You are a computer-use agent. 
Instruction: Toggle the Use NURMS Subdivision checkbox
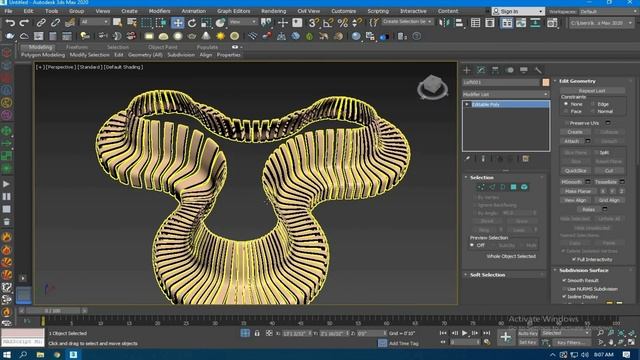click(564, 289)
